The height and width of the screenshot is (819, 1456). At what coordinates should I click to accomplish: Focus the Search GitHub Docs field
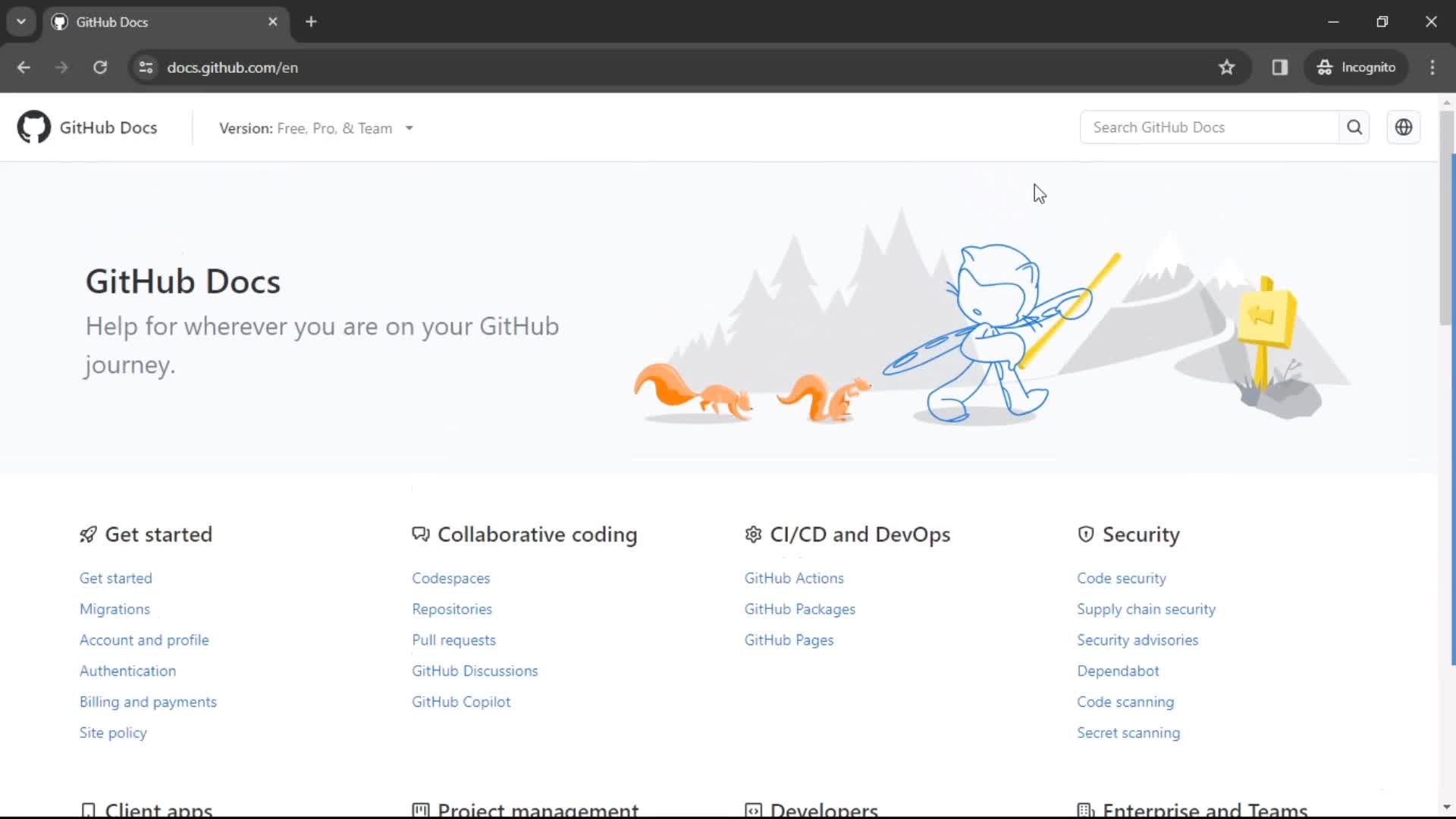click(1210, 127)
